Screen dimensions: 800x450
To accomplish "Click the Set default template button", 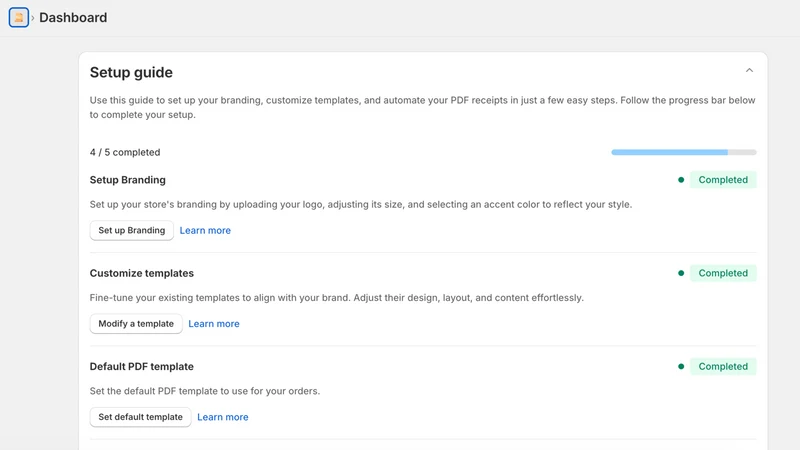I will [x=140, y=417].
